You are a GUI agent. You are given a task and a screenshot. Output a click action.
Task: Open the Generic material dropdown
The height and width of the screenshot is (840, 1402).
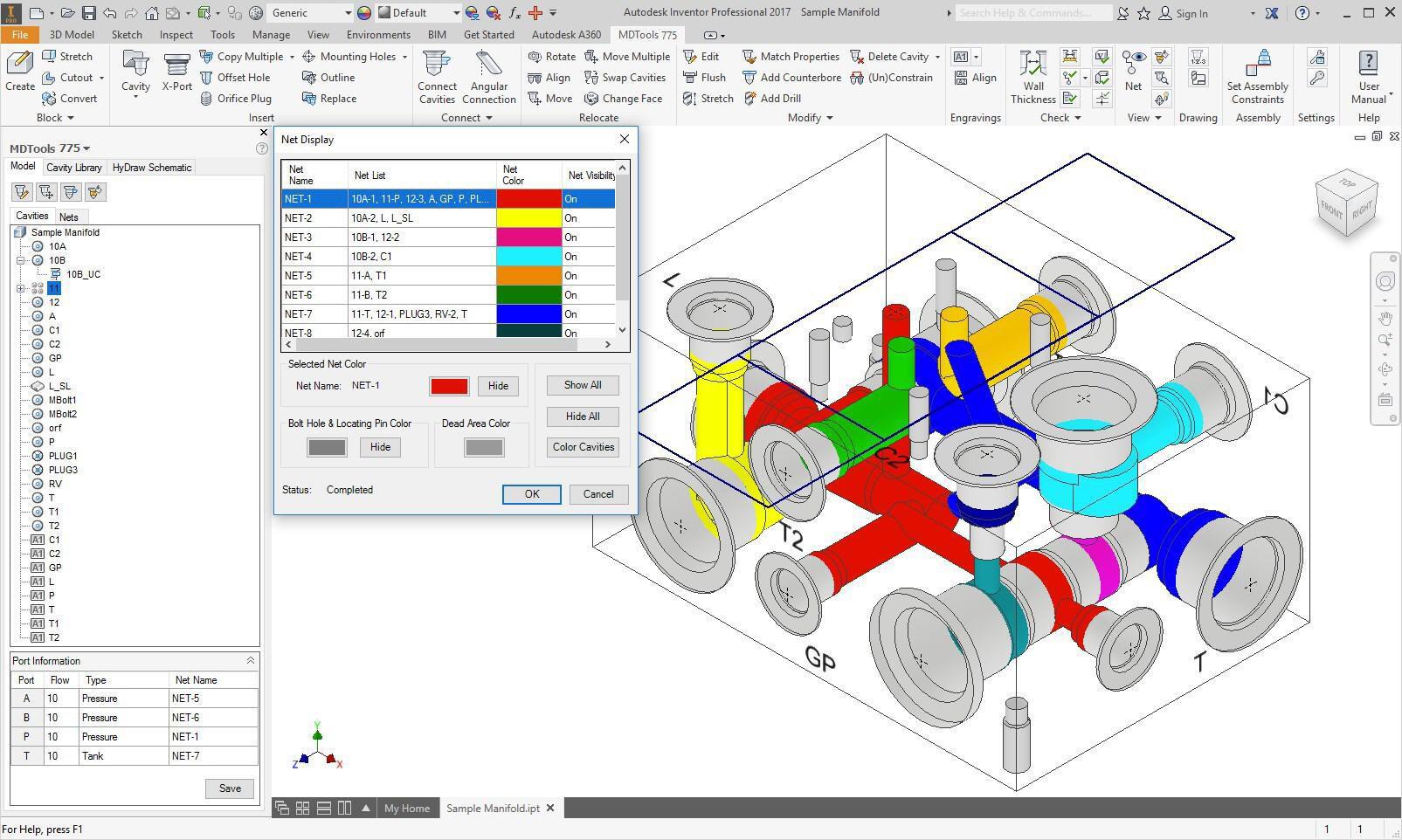(347, 13)
